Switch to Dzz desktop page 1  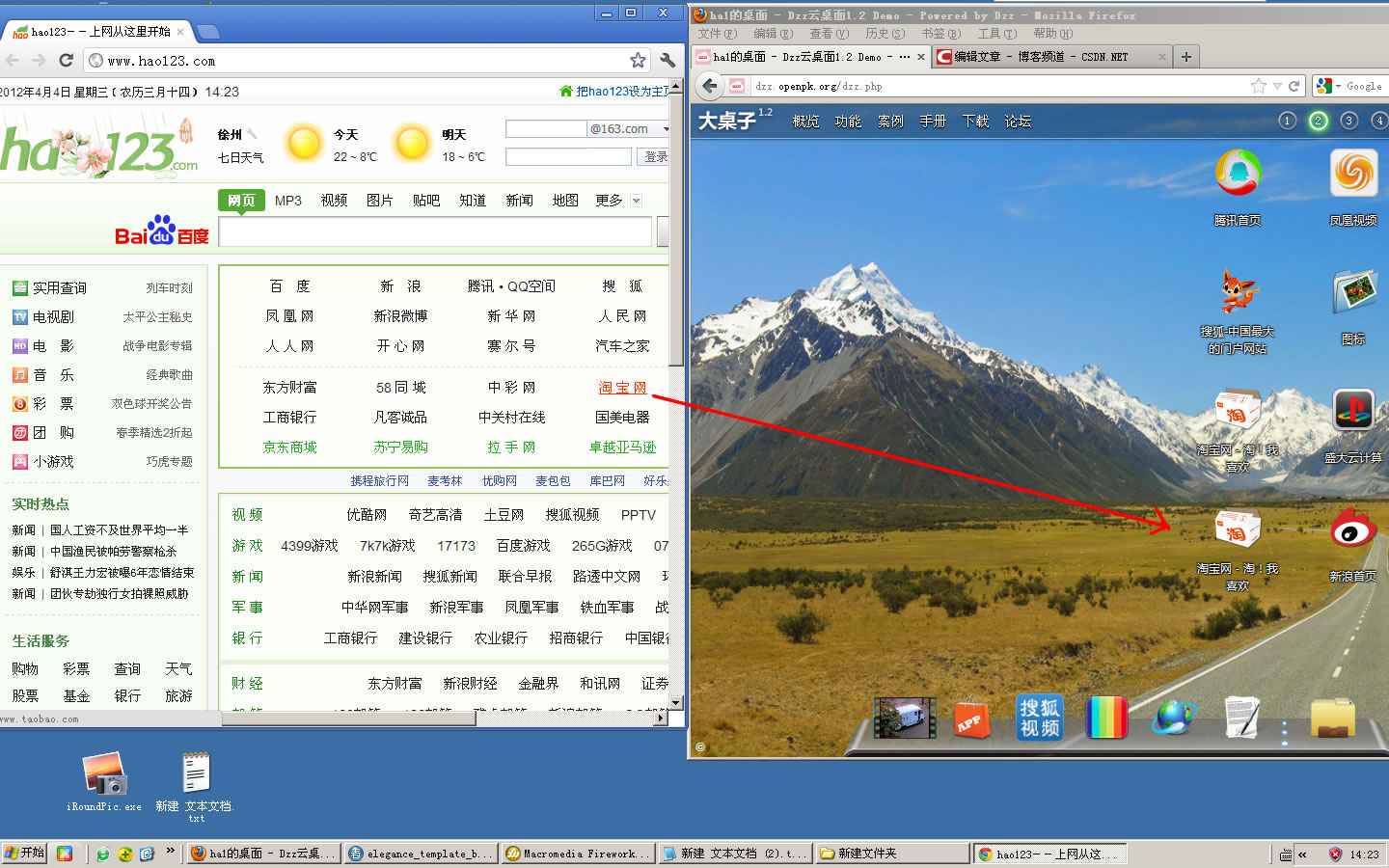point(1287,121)
